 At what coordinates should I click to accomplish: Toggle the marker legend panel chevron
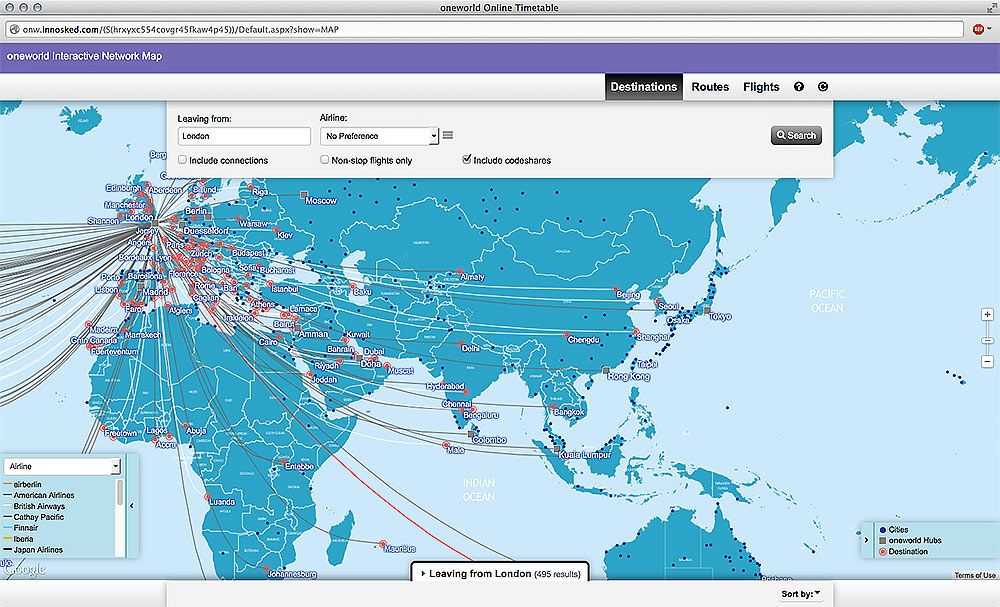866,540
